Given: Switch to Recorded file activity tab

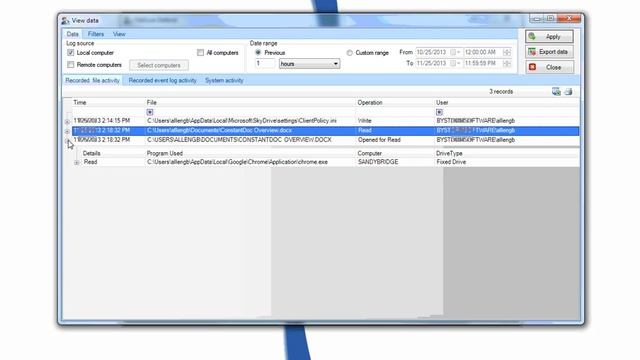Looking at the screenshot, I should pyautogui.click(x=93, y=80).
